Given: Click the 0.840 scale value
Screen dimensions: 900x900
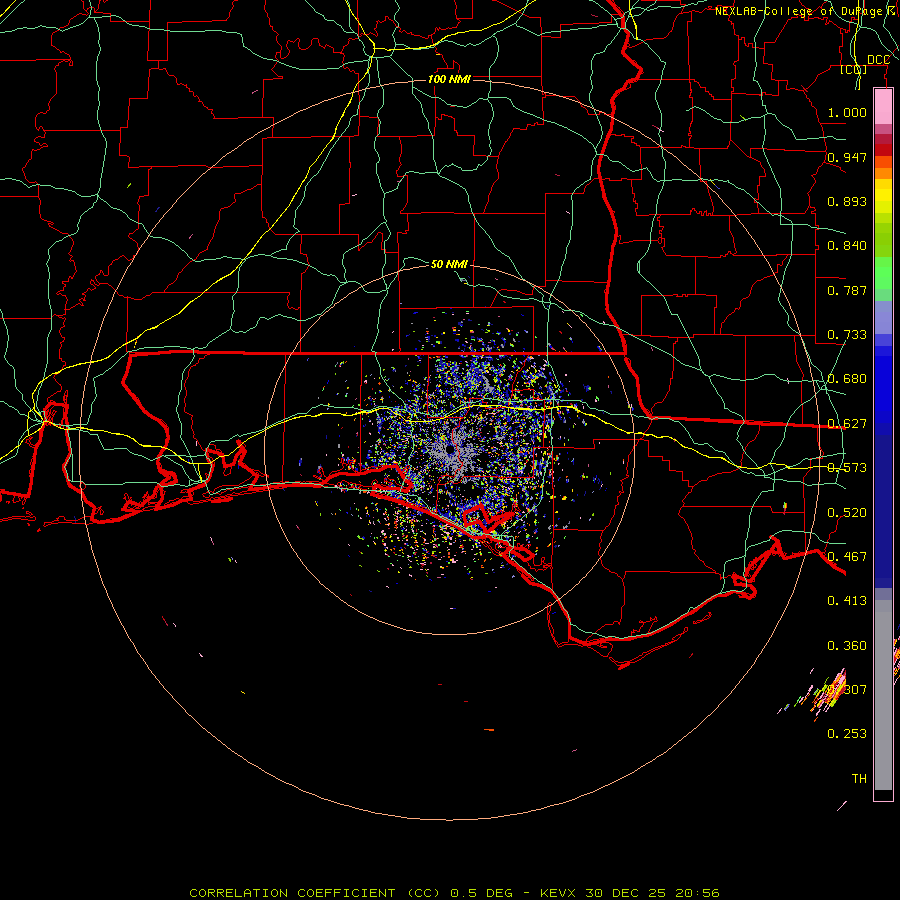Looking at the screenshot, I should 847,246.
